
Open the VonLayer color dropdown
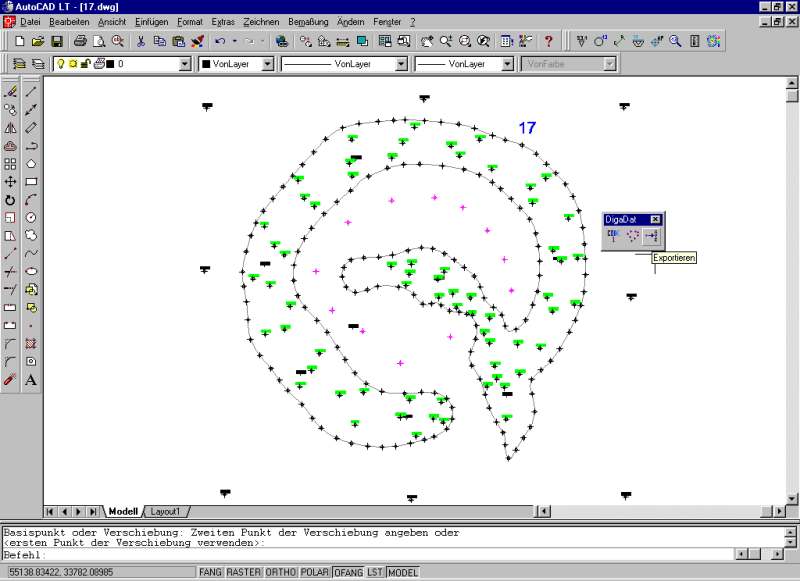click(268, 64)
